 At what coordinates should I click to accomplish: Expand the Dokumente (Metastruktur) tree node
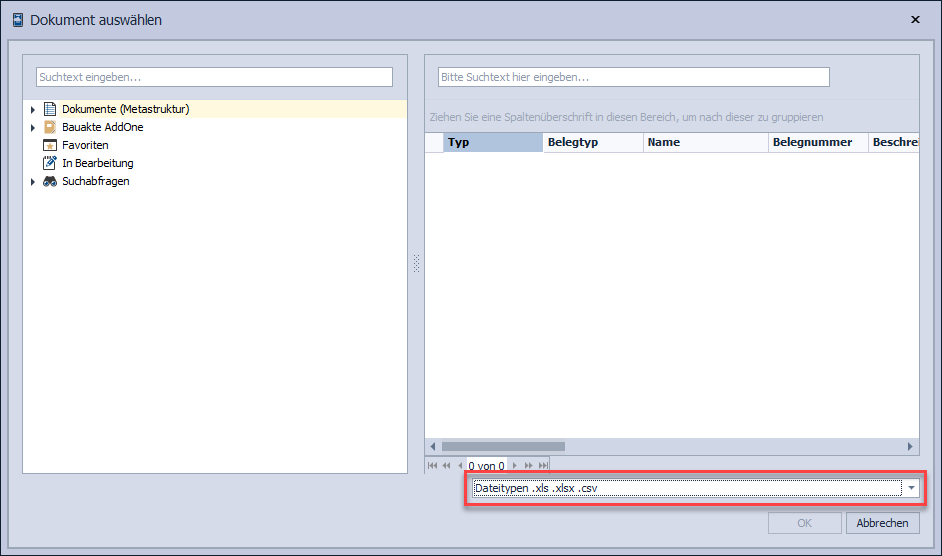pos(33,109)
